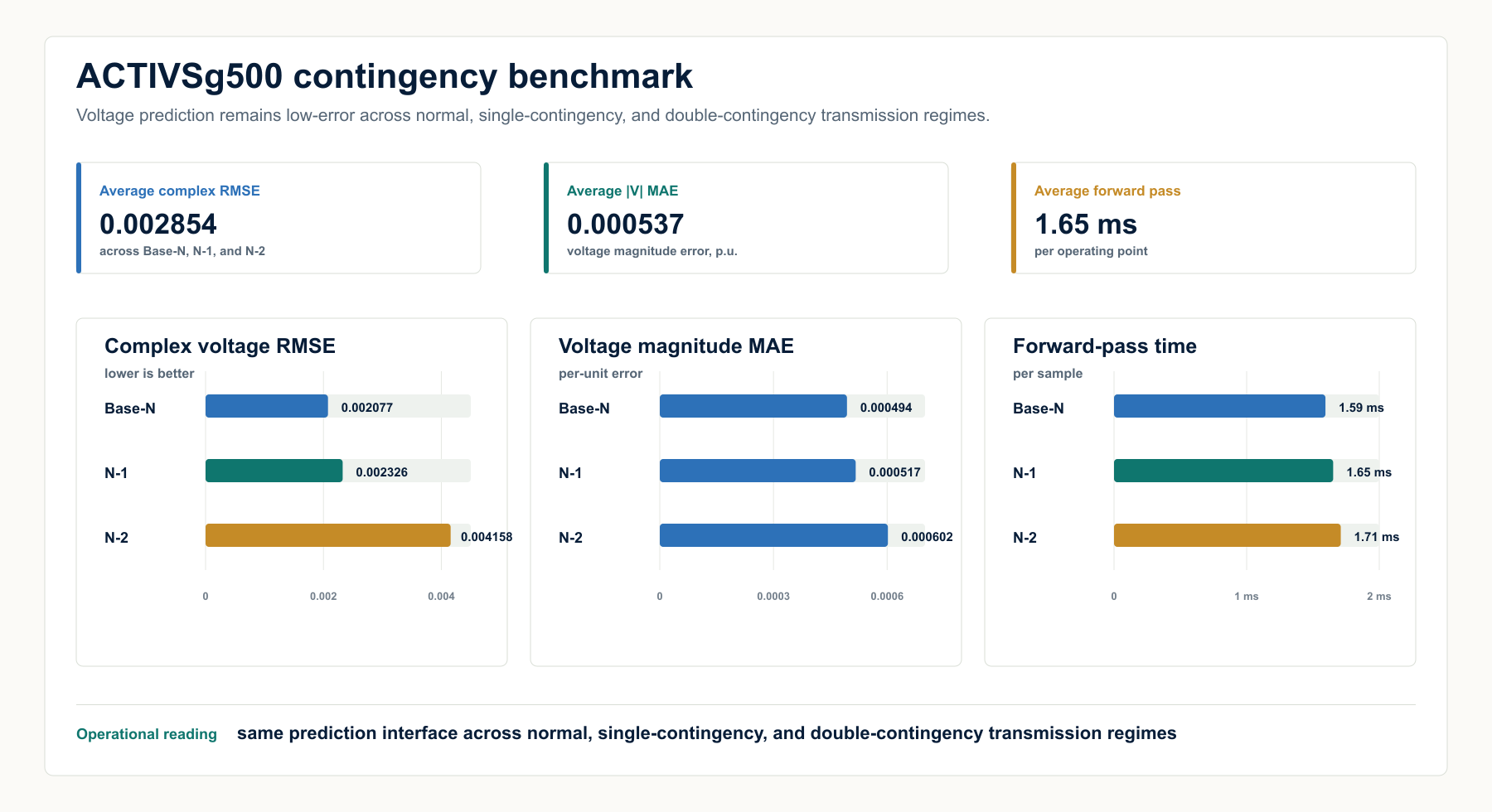This screenshot has width=1492, height=812.
Task: Click the 'lower is better' subtitle
Action: pos(149,374)
